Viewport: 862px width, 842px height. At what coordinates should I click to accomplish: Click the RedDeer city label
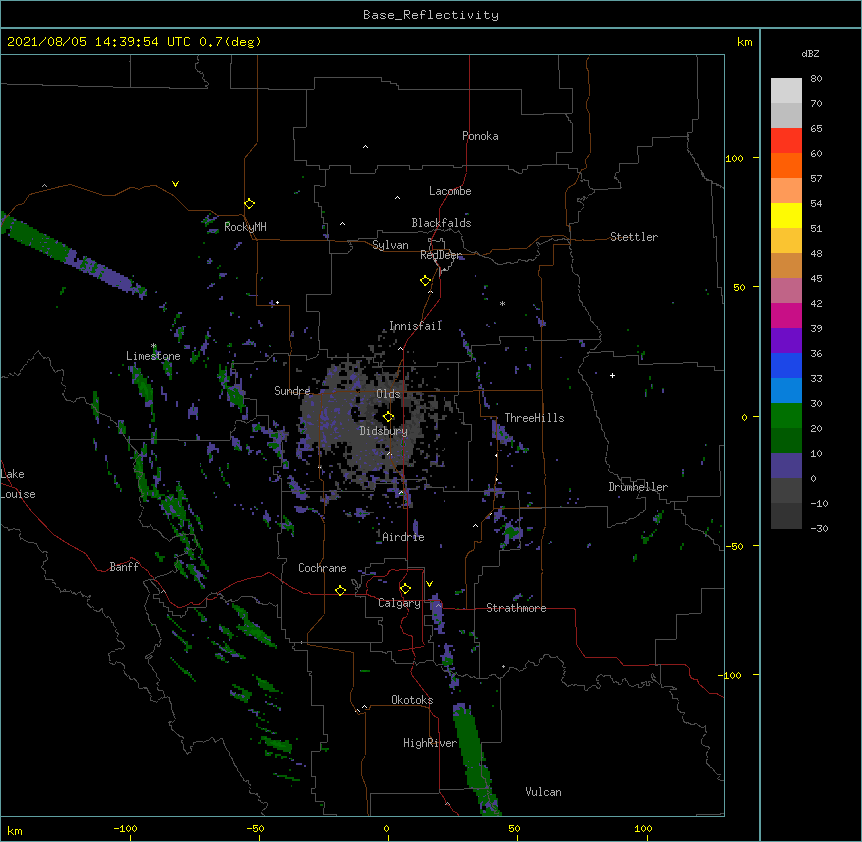point(440,255)
